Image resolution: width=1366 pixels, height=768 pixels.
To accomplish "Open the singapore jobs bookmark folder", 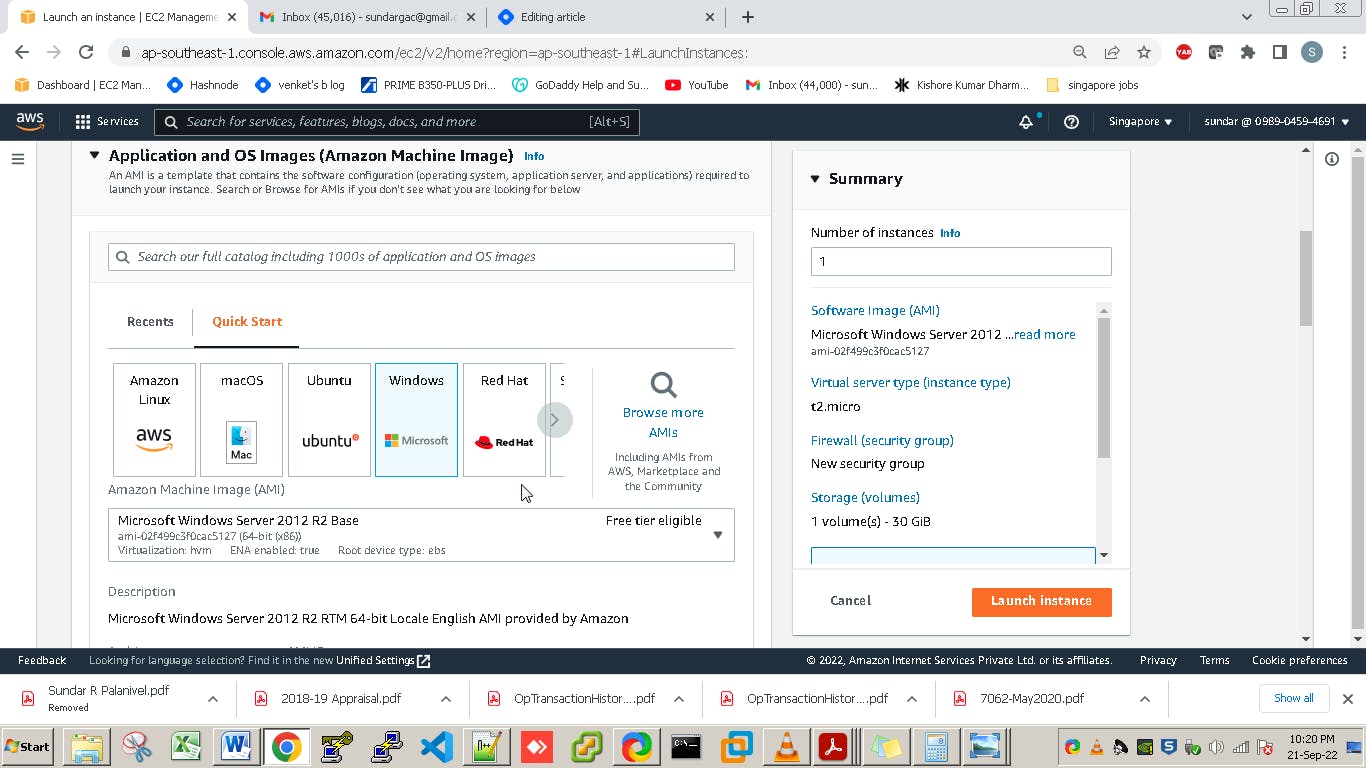I will point(1092,85).
